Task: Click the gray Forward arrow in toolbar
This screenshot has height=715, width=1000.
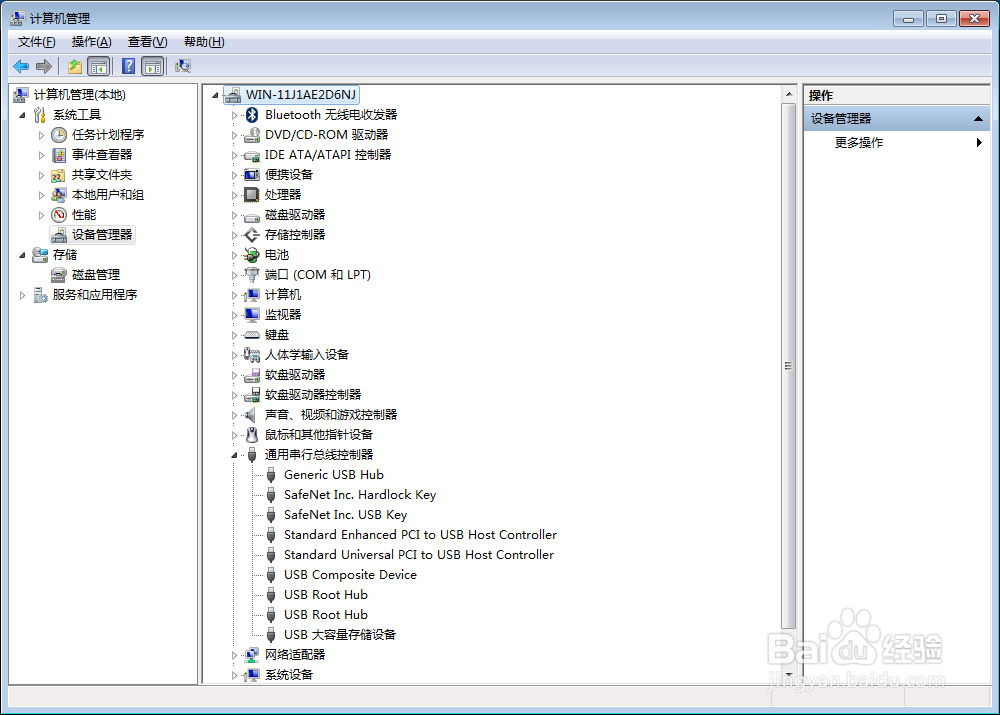Action: (x=44, y=66)
